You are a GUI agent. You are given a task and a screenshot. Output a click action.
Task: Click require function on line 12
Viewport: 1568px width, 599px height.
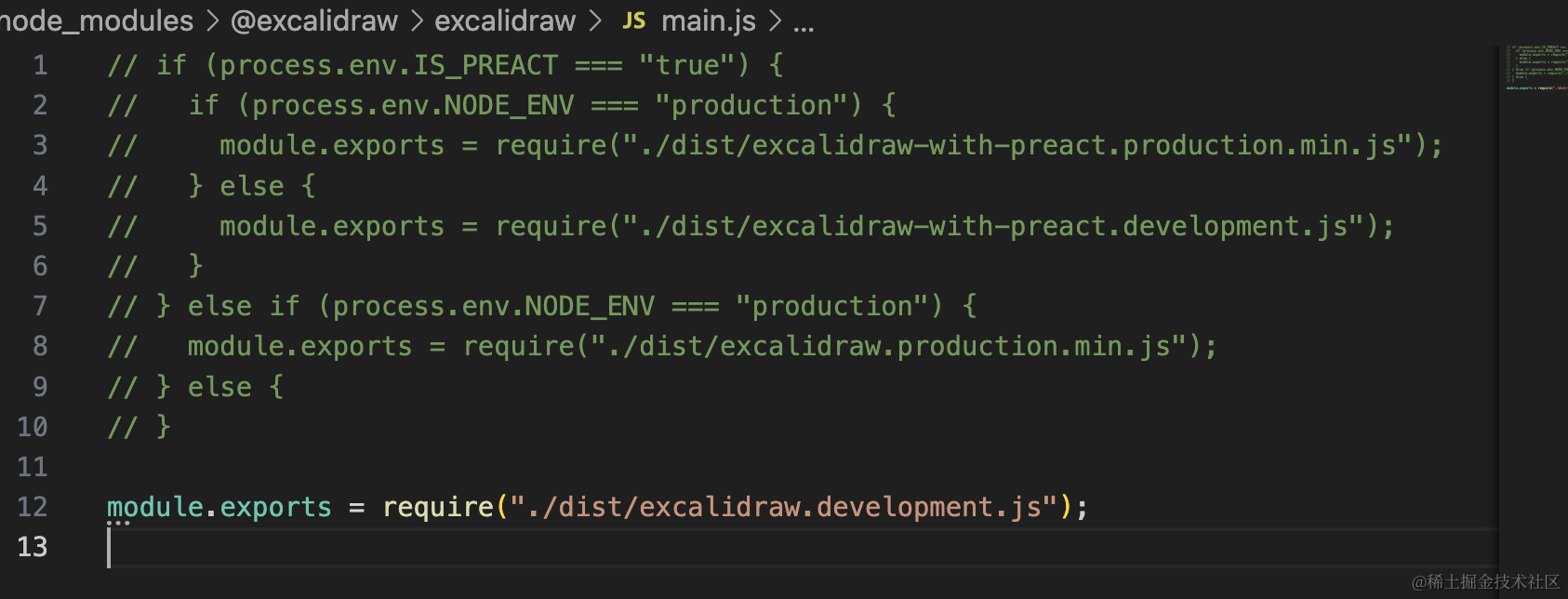click(438, 507)
